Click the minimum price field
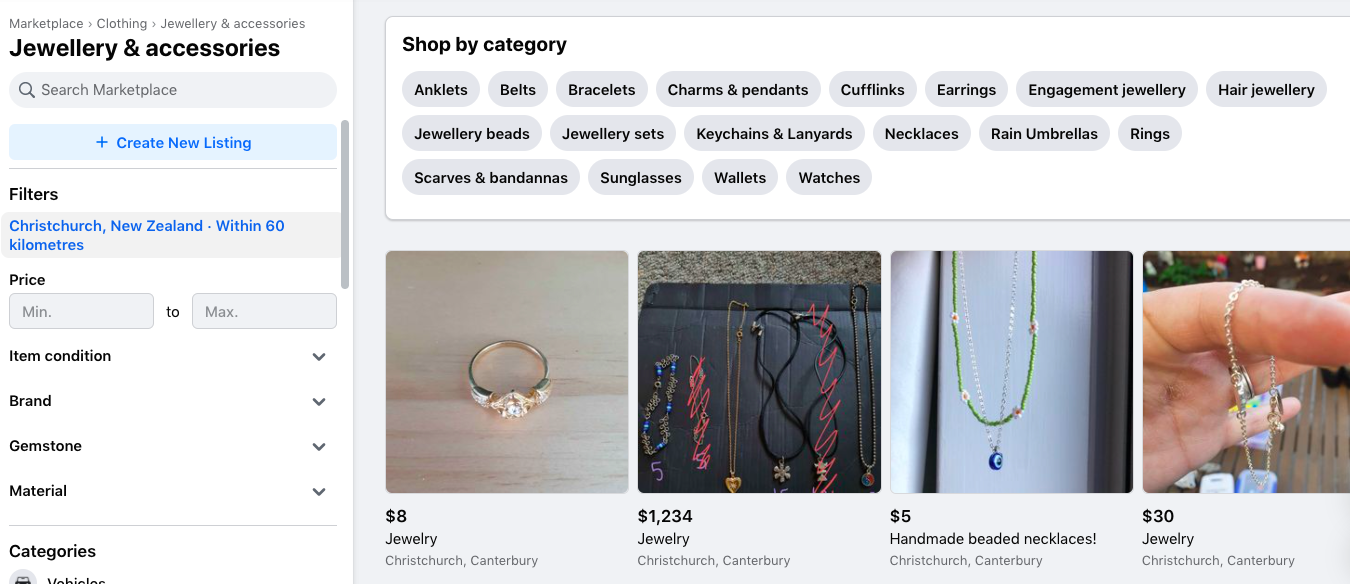The image size is (1350, 584). [x=81, y=312]
